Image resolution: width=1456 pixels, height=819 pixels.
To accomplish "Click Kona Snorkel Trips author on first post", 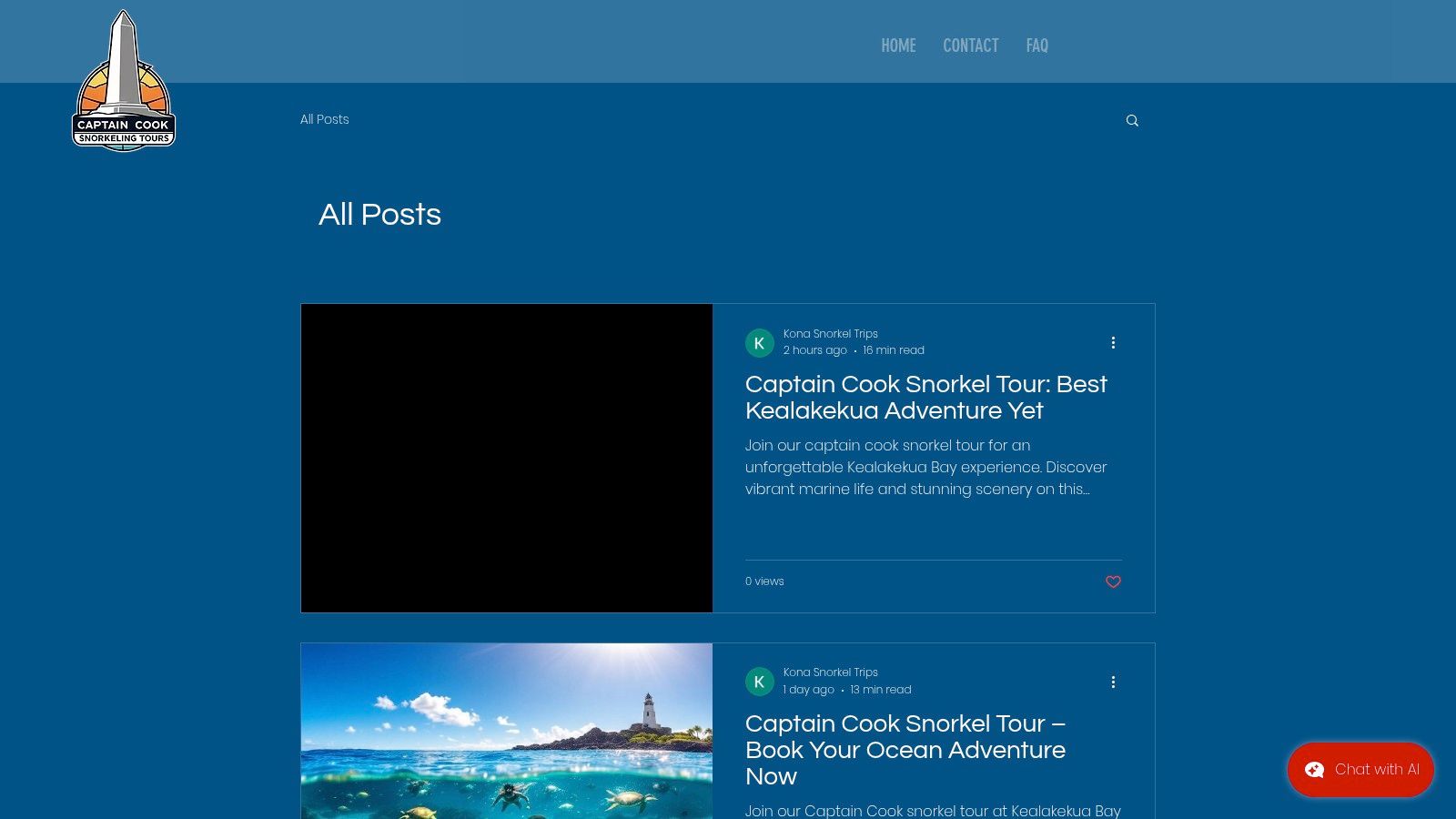I will click(x=831, y=334).
